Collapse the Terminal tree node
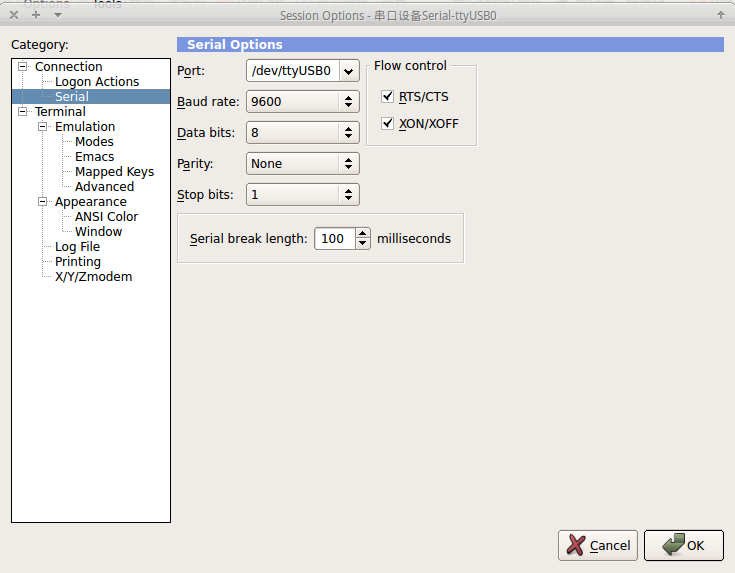The height and width of the screenshot is (573, 735). (22, 112)
